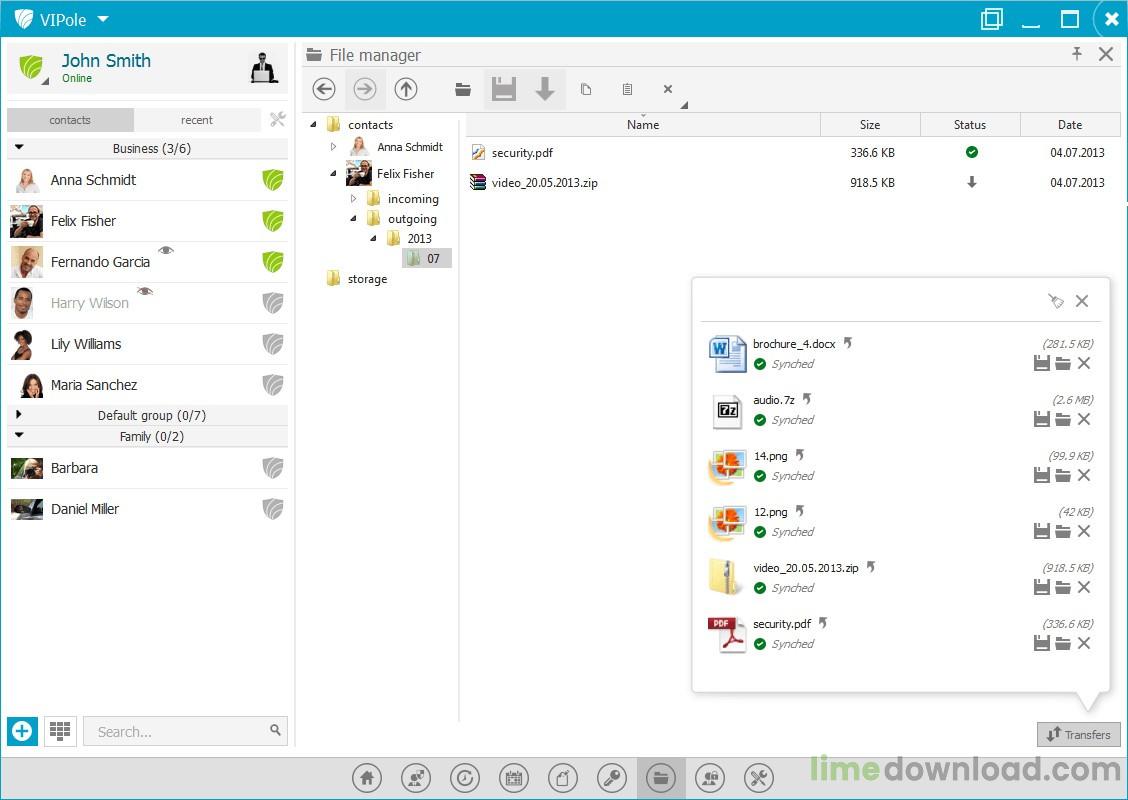Toggle the eye icon beside Fernando Garcia
This screenshot has height=800, width=1128.
pyautogui.click(x=166, y=250)
